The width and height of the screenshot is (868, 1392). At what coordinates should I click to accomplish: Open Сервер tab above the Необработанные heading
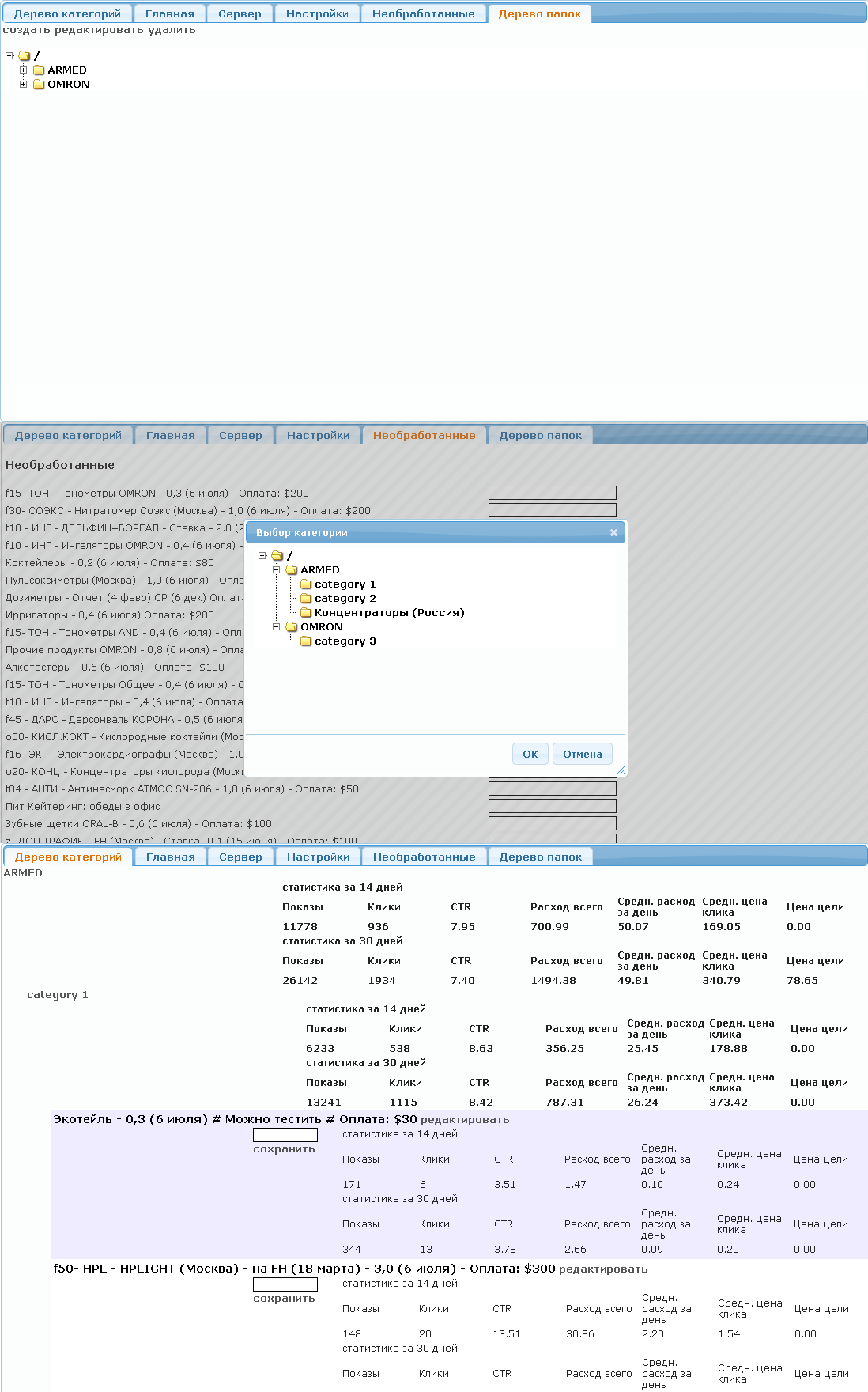click(x=240, y=435)
